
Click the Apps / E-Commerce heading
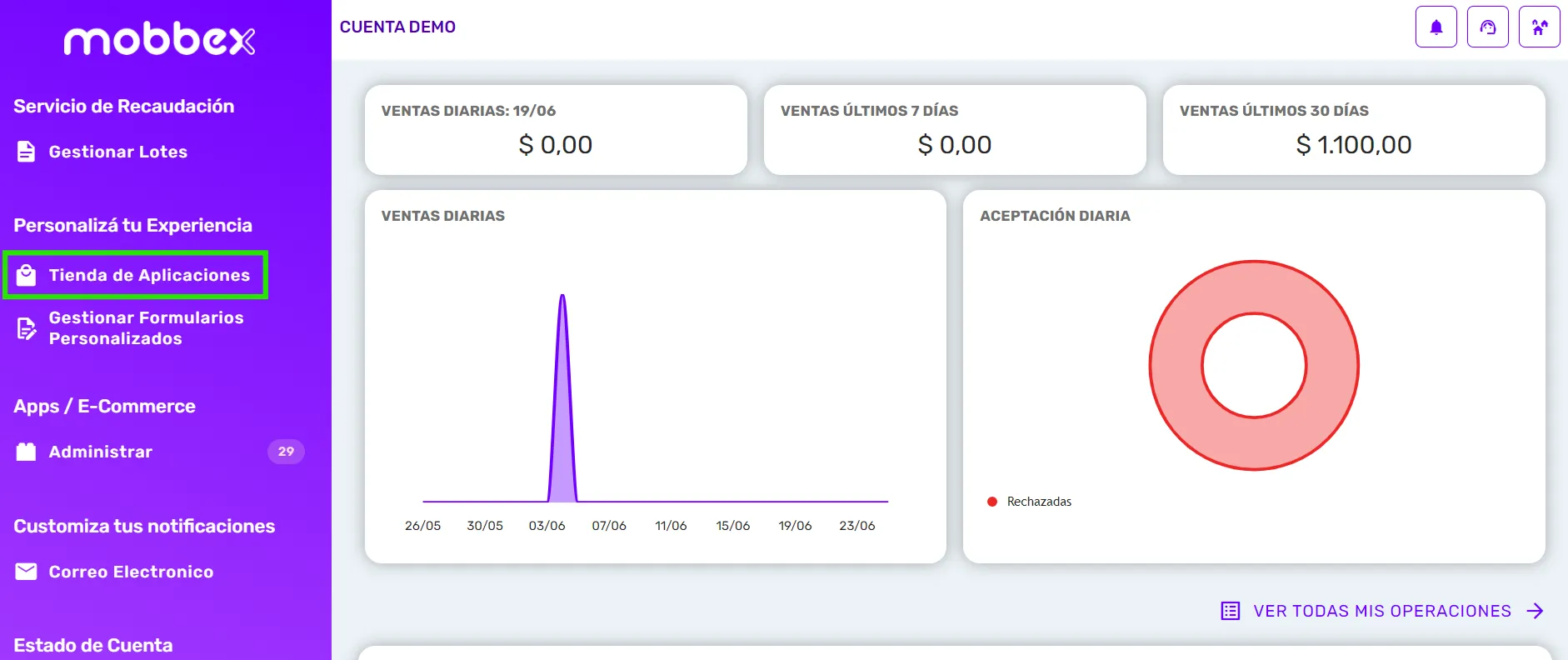coord(104,406)
